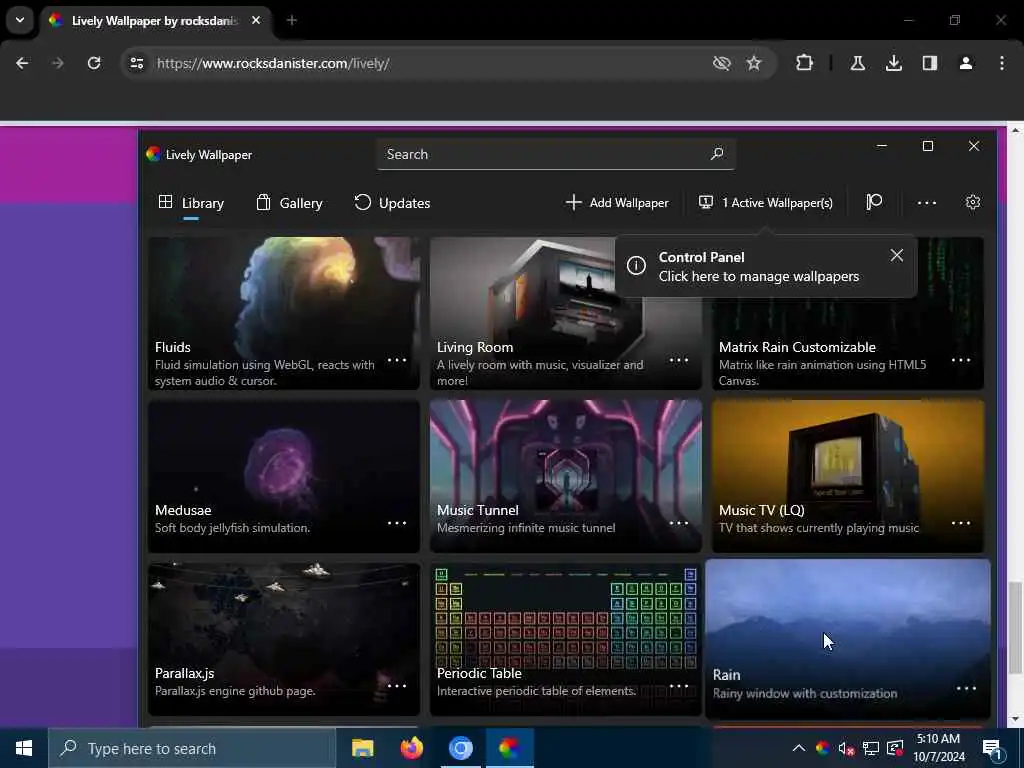Click Add Wallpaper button
1024x768 pixels.
[x=617, y=203]
